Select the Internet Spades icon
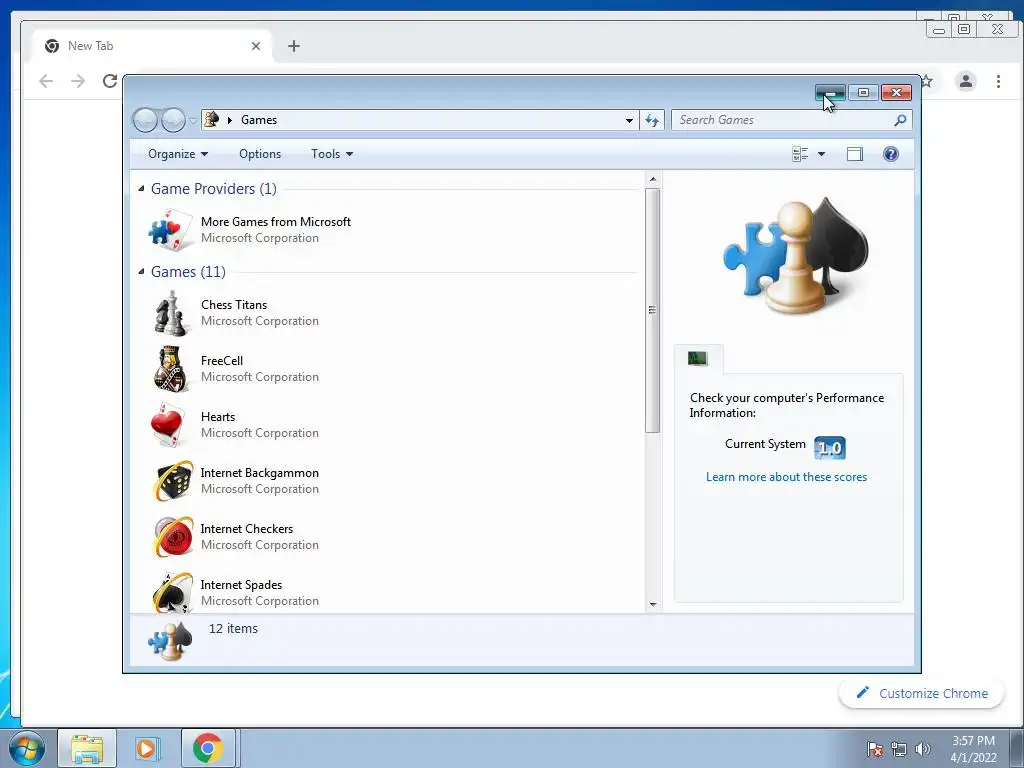 (172, 592)
